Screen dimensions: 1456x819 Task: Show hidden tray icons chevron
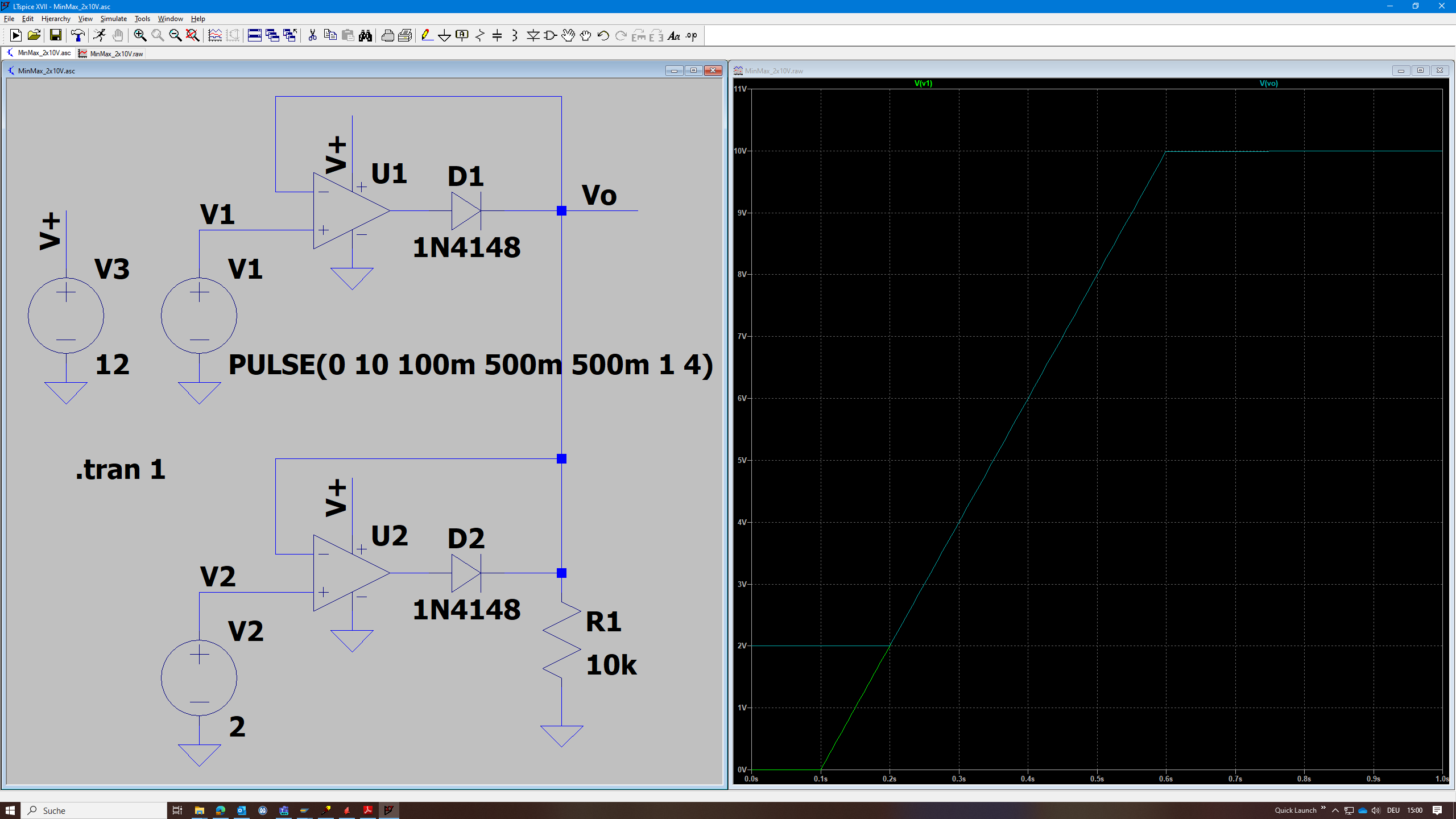(1335, 810)
